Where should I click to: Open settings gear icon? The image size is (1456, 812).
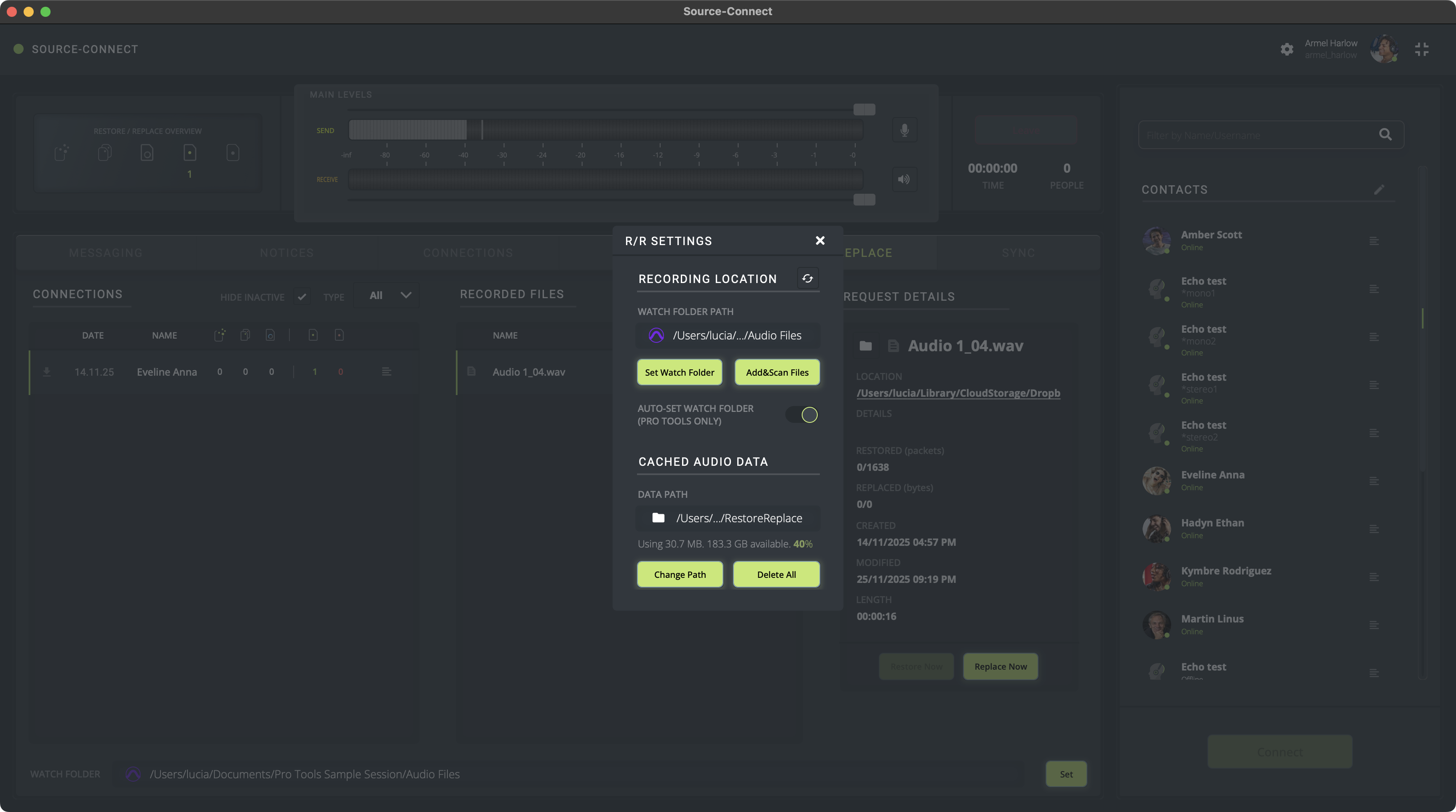pyautogui.click(x=1287, y=49)
